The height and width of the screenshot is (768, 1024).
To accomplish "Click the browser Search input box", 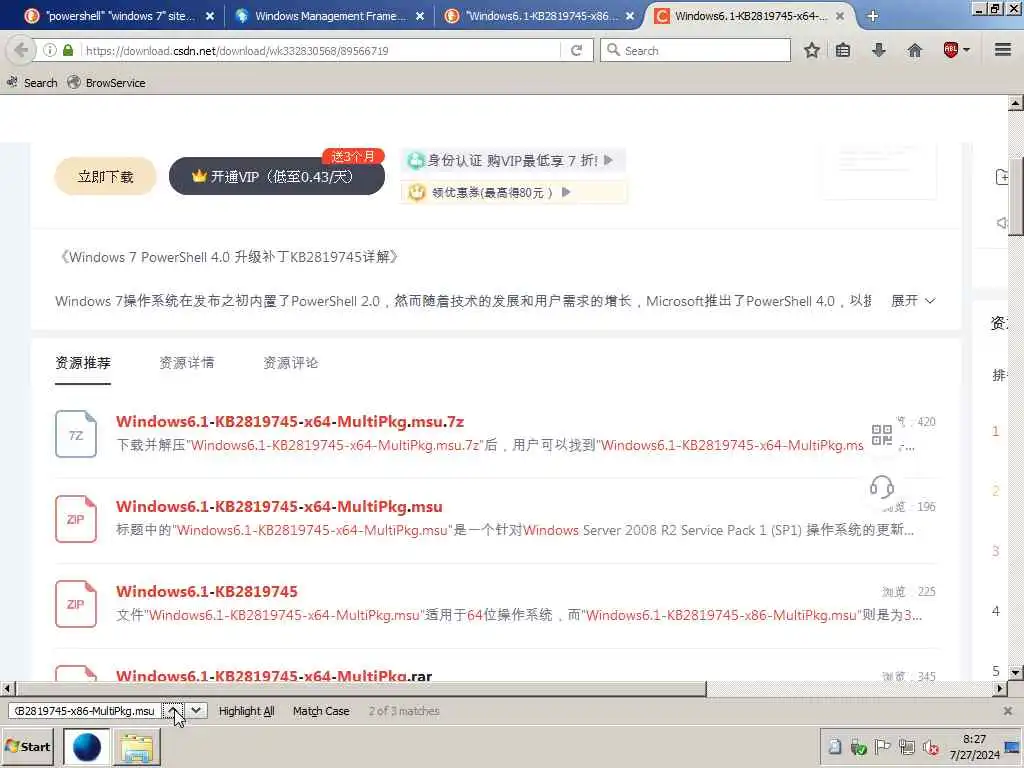I will [x=695, y=50].
